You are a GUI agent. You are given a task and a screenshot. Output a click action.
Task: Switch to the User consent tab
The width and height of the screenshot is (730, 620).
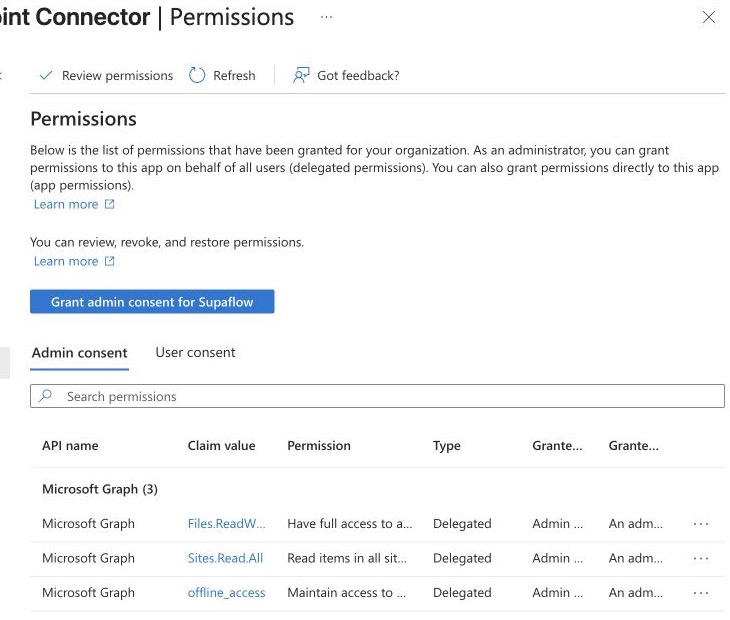[x=196, y=352]
